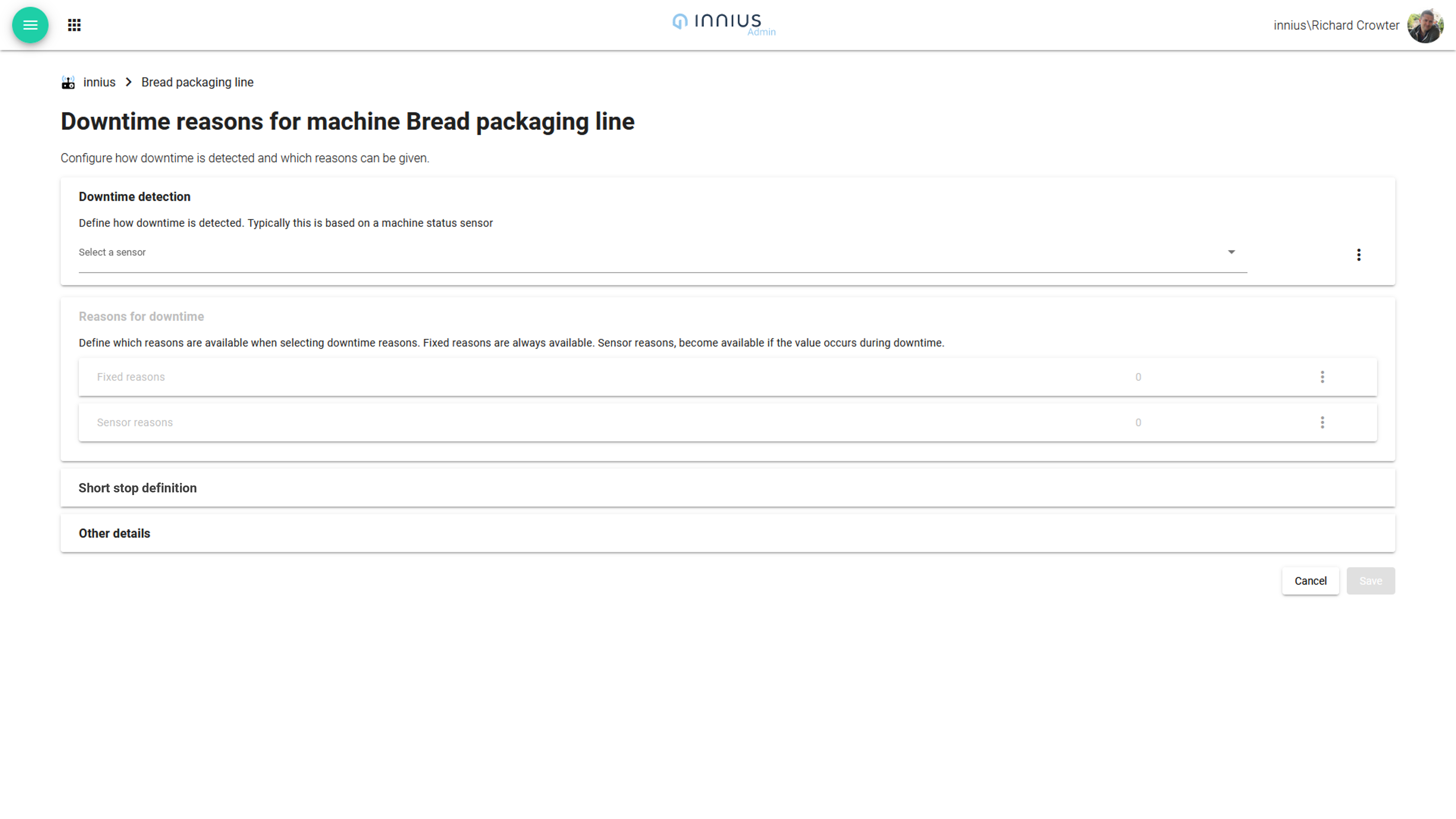Click the innius\Richard Crowter username
This screenshot has height=819, width=1456.
pos(1336,25)
